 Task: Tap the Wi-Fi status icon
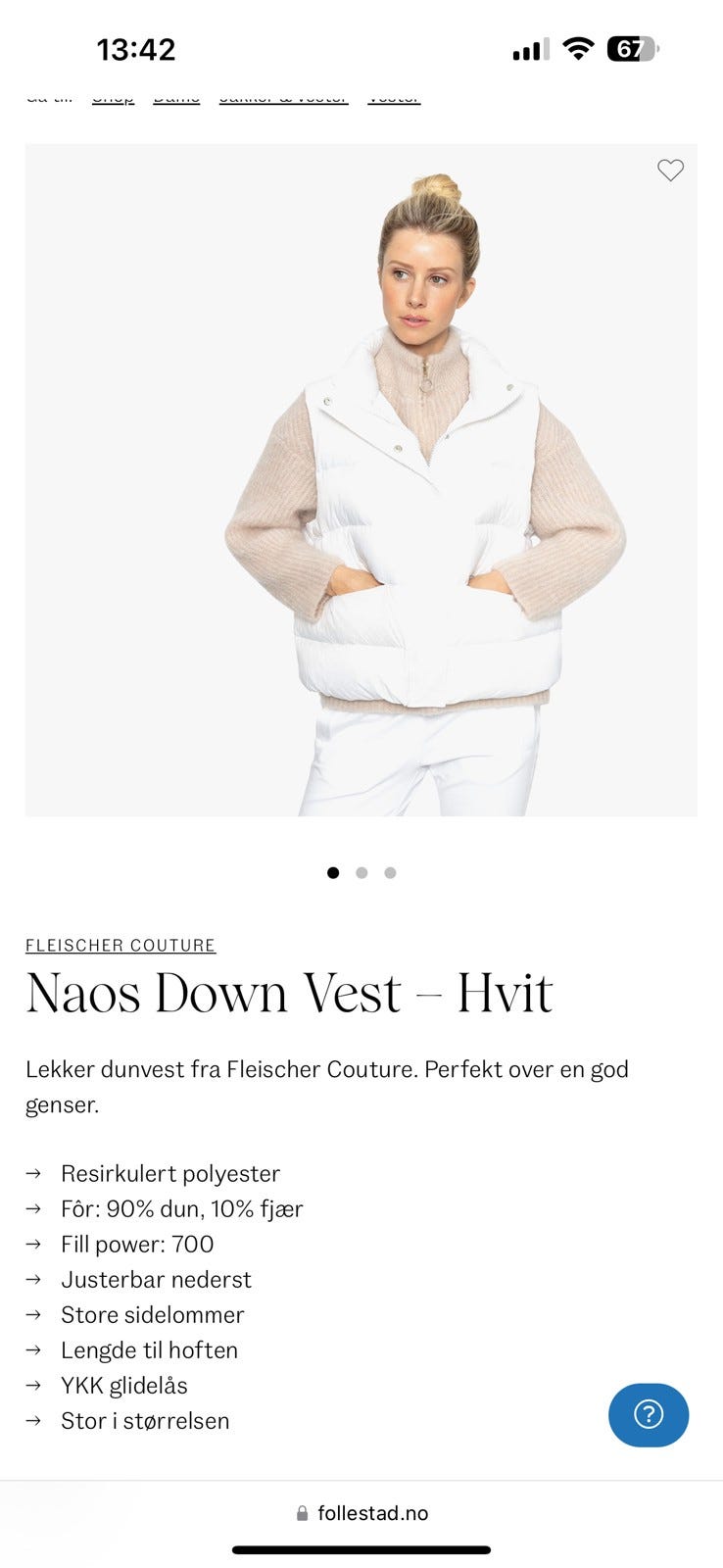(x=579, y=48)
